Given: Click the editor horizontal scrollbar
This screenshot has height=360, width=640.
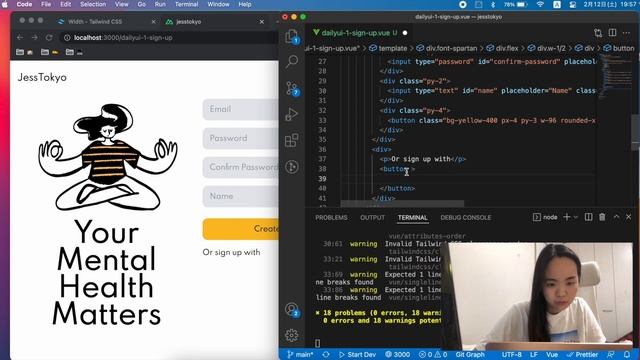Looking at the screenshot, I should (x=402, y=203).
